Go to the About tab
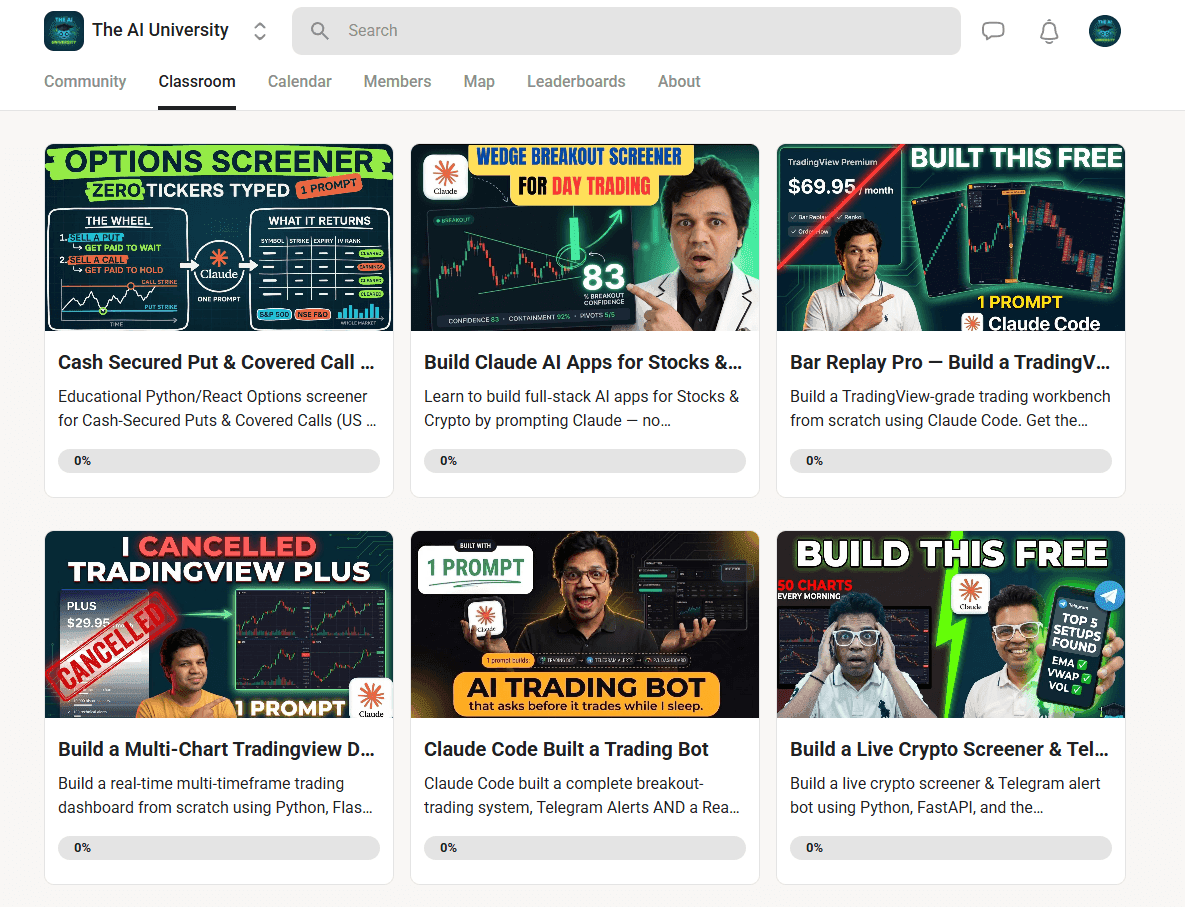This screenshot has height=907, width=1185. 679,82
